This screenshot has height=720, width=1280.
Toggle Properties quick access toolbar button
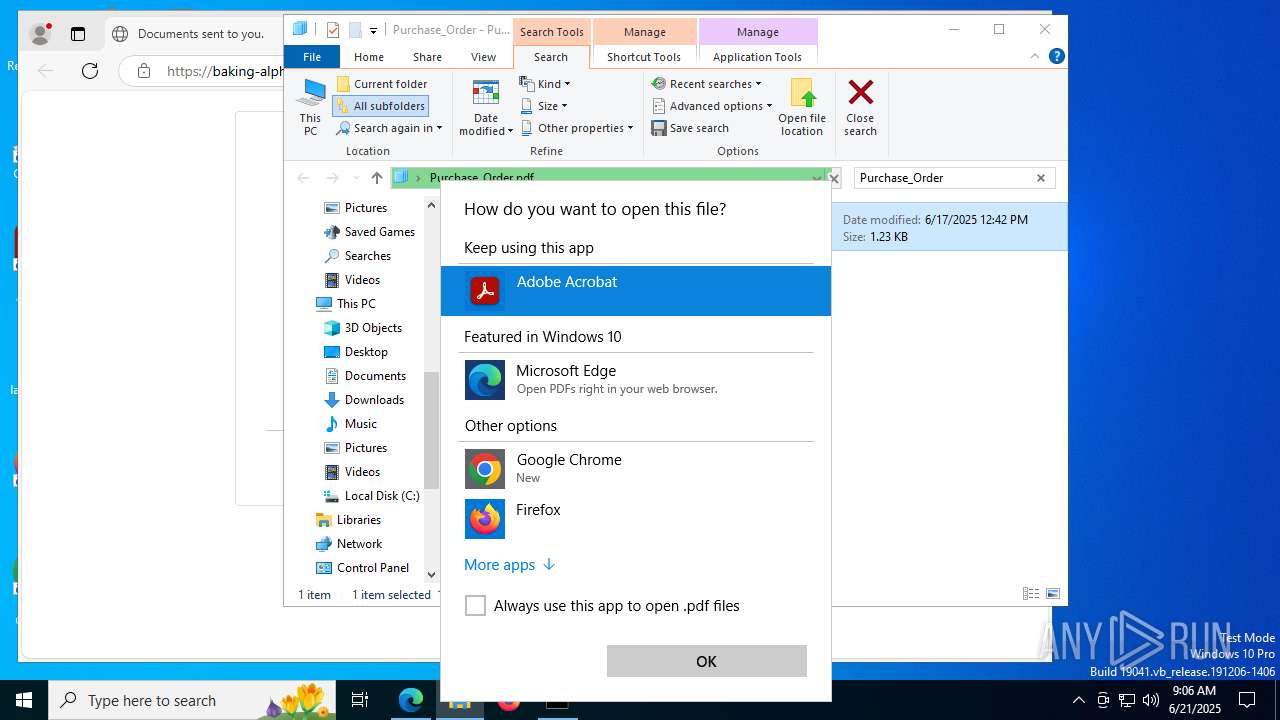tap(333, 30)
